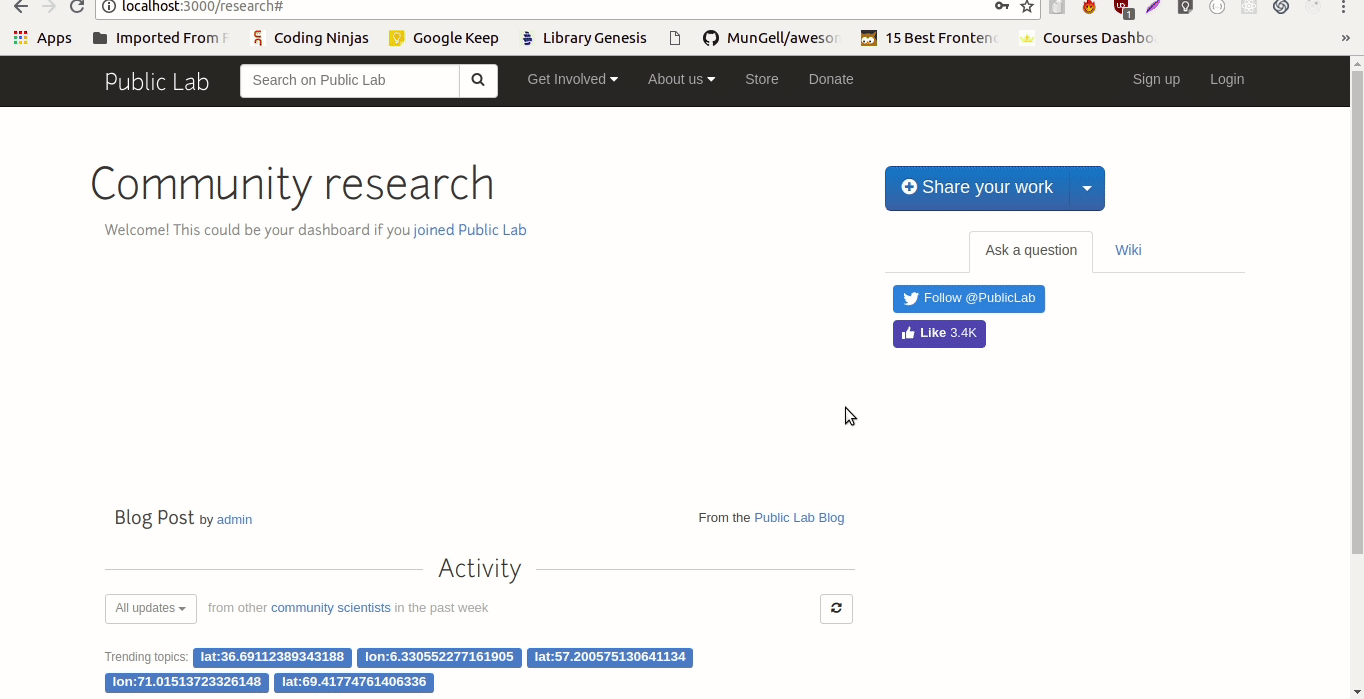
Task: Open the Store nav link
Action: point(761,79)
